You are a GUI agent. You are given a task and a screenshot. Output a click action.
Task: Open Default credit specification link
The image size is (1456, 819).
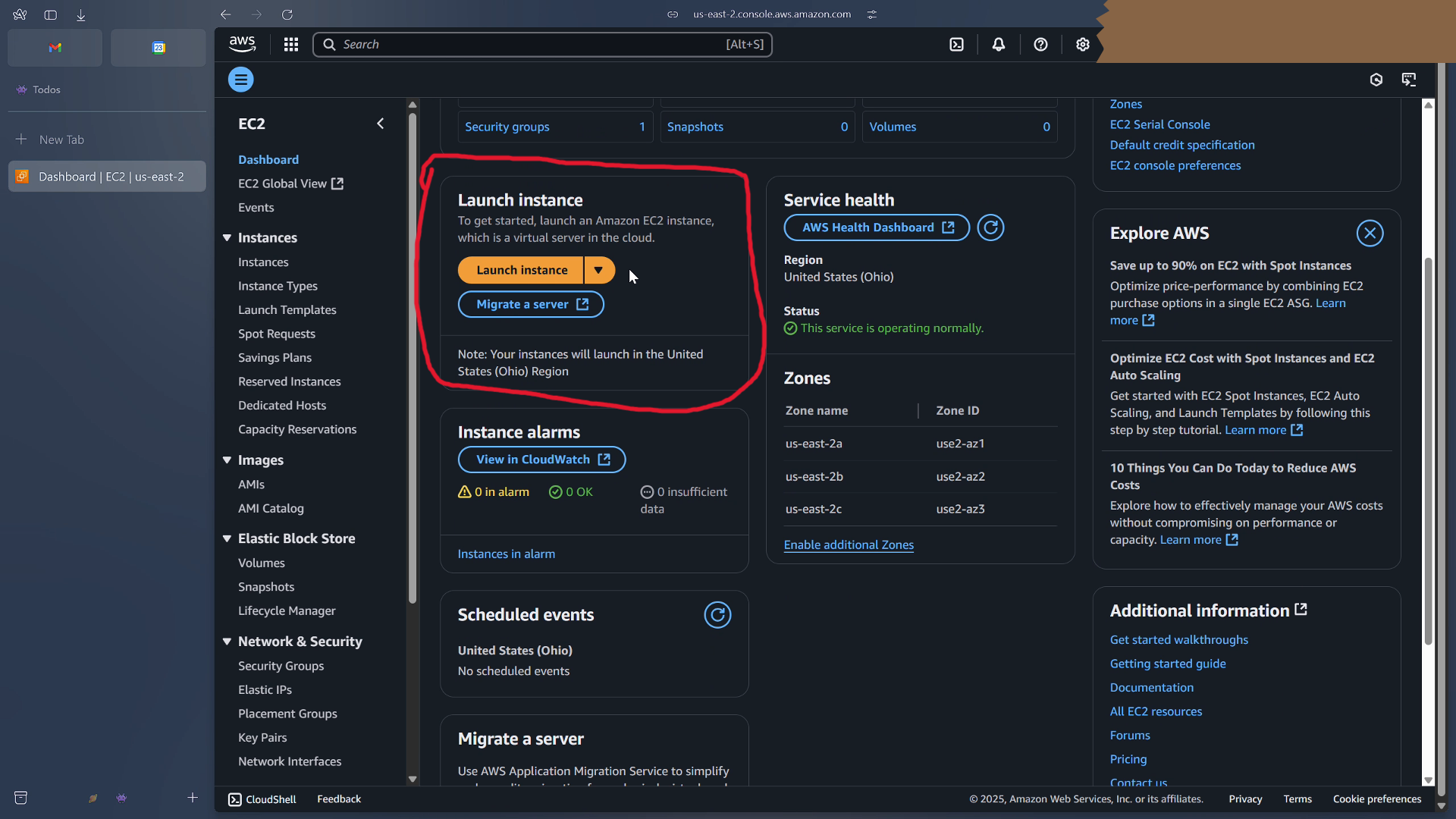pos(1182,145)
